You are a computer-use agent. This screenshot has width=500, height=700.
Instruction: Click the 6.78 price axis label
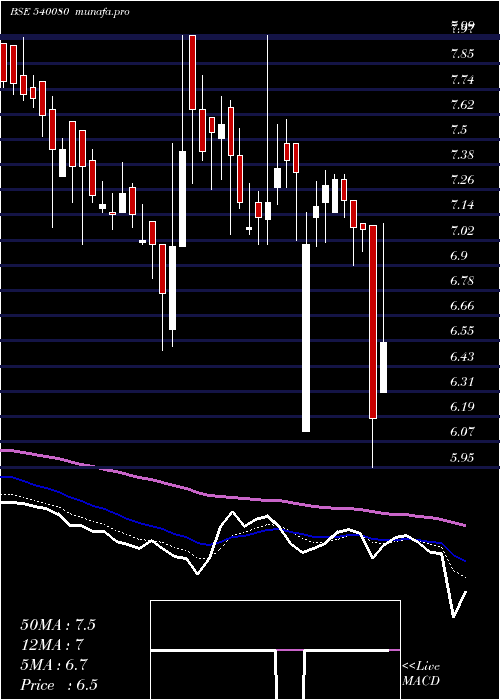(x=462, y=281)
